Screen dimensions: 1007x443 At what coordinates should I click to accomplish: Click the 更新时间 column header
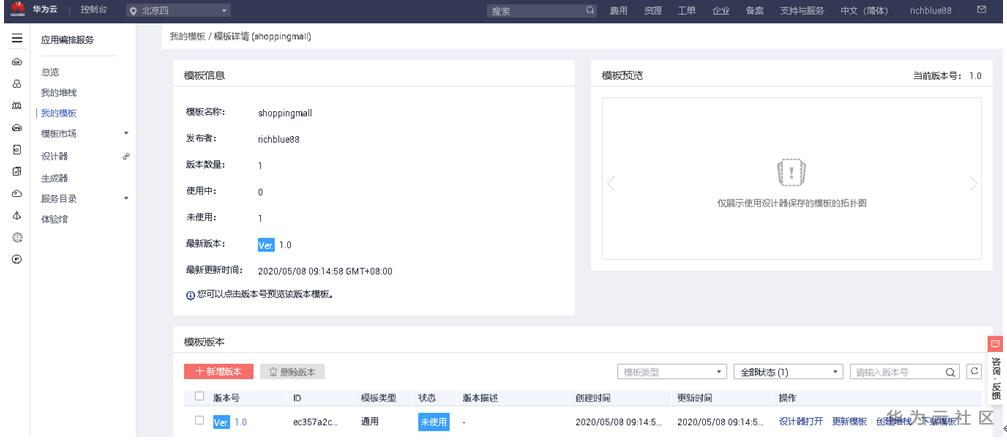tap(694, 398)
